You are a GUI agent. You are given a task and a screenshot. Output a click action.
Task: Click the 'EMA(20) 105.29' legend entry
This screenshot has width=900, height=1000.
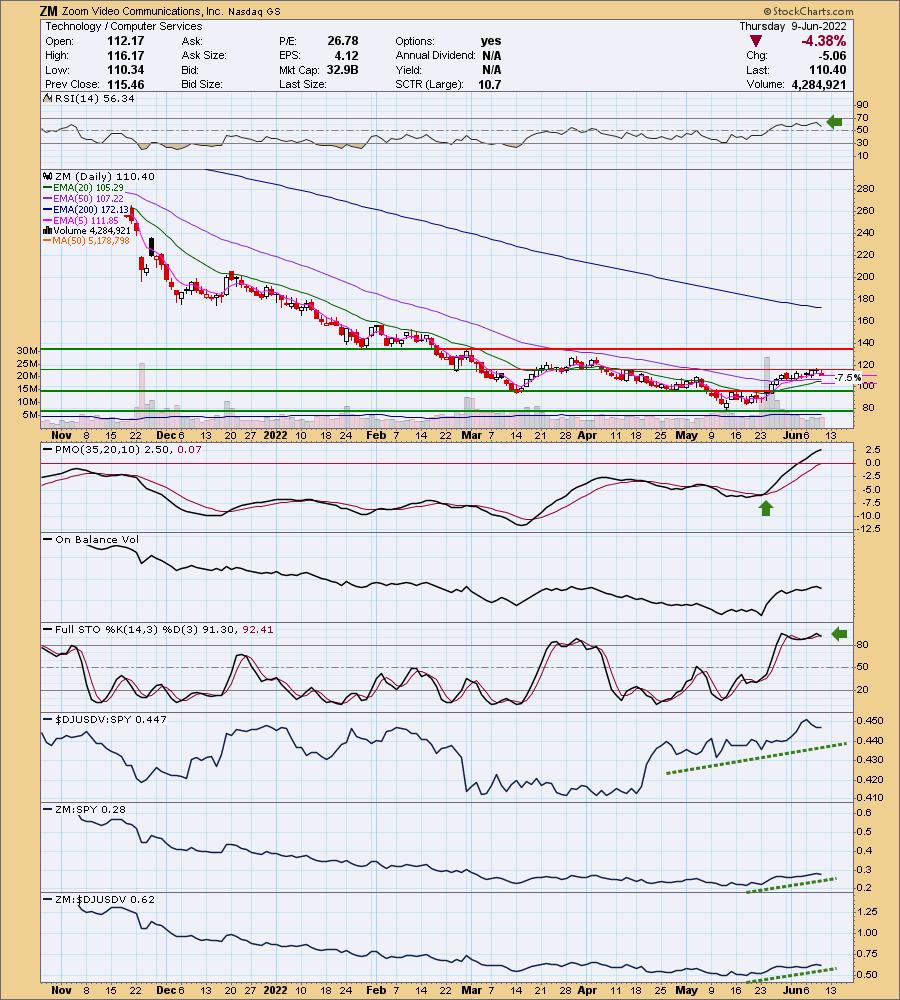pyautogui.click(x=88, y=188)
